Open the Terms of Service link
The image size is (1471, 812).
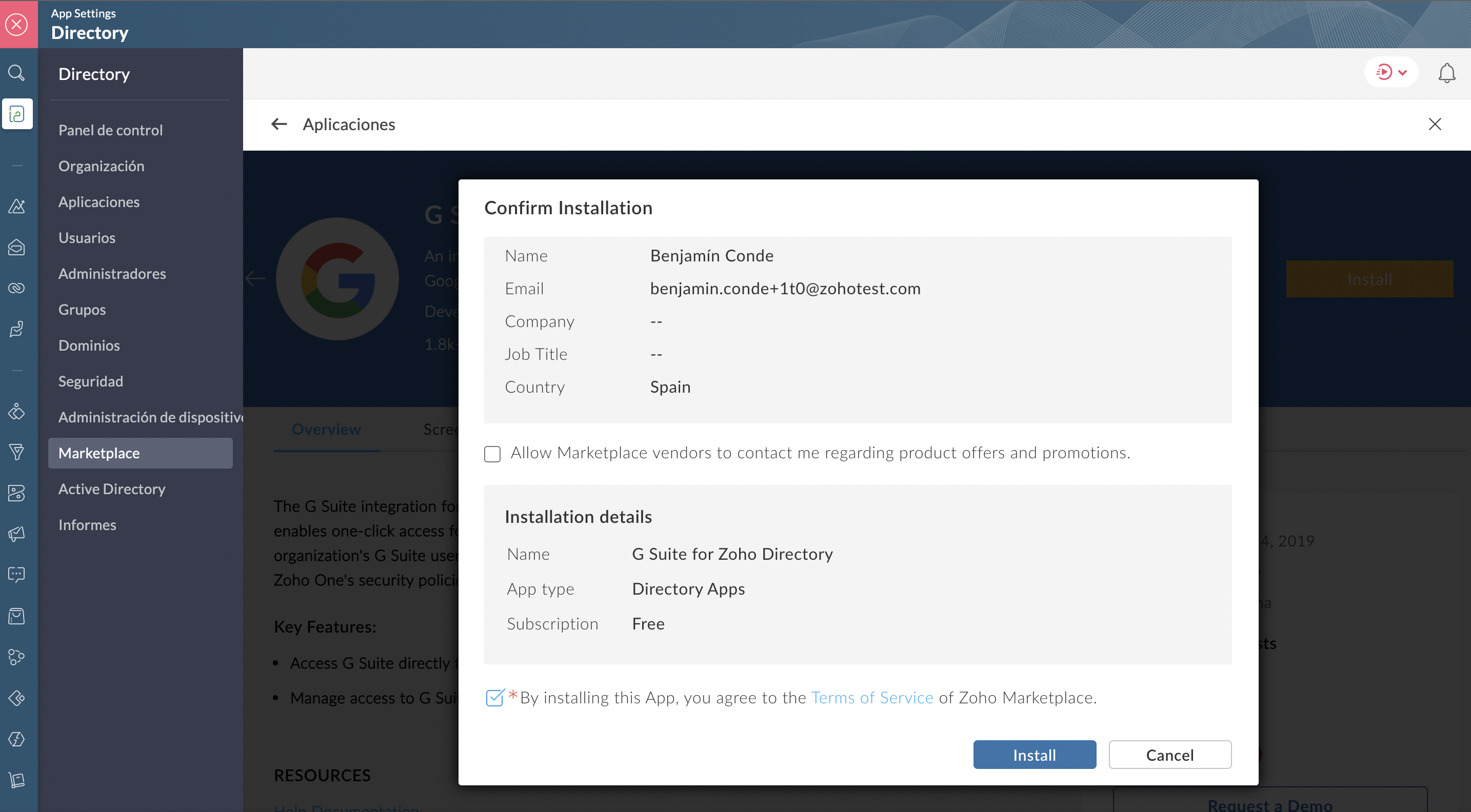[x=871, y=697]
